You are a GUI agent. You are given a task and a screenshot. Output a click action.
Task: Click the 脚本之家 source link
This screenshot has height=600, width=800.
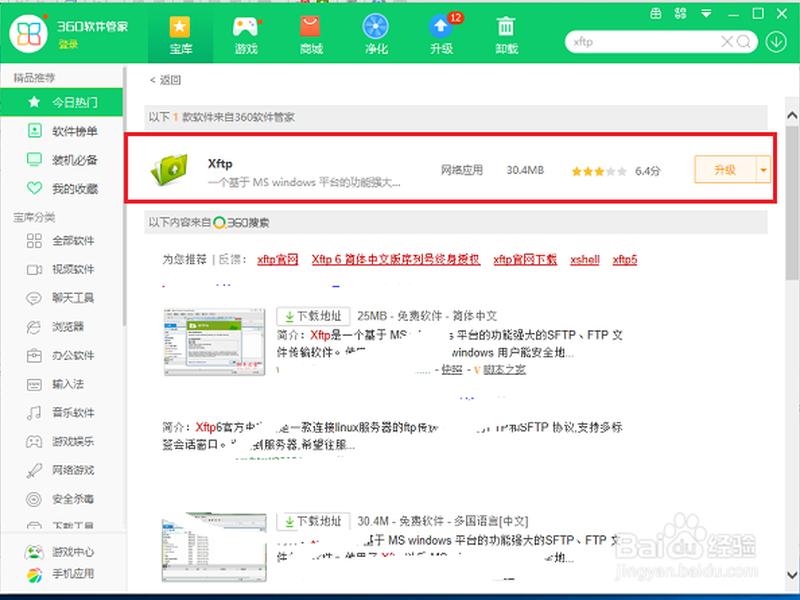click(x=504, y=369)
